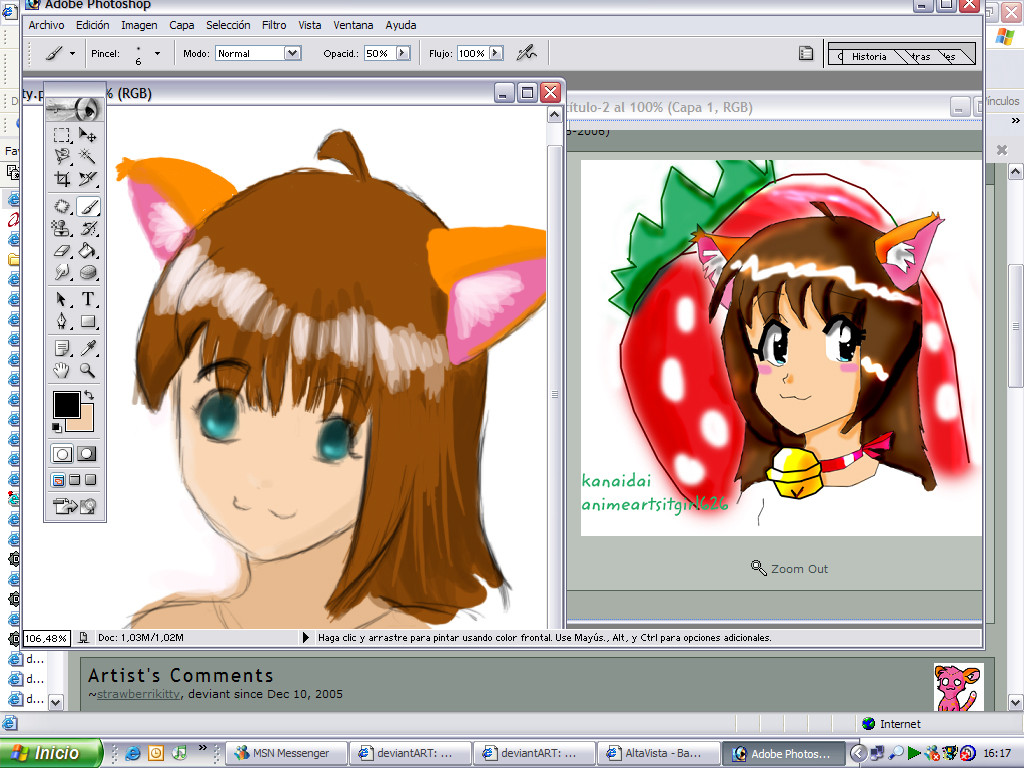Select the Hand tool
The height and width of the screenshot is (768, 1024).
point(62,371)
